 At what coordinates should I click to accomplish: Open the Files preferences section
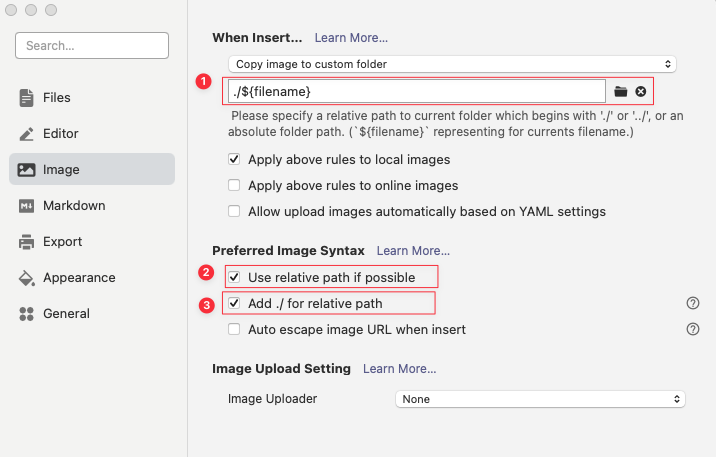coord(56,98)
